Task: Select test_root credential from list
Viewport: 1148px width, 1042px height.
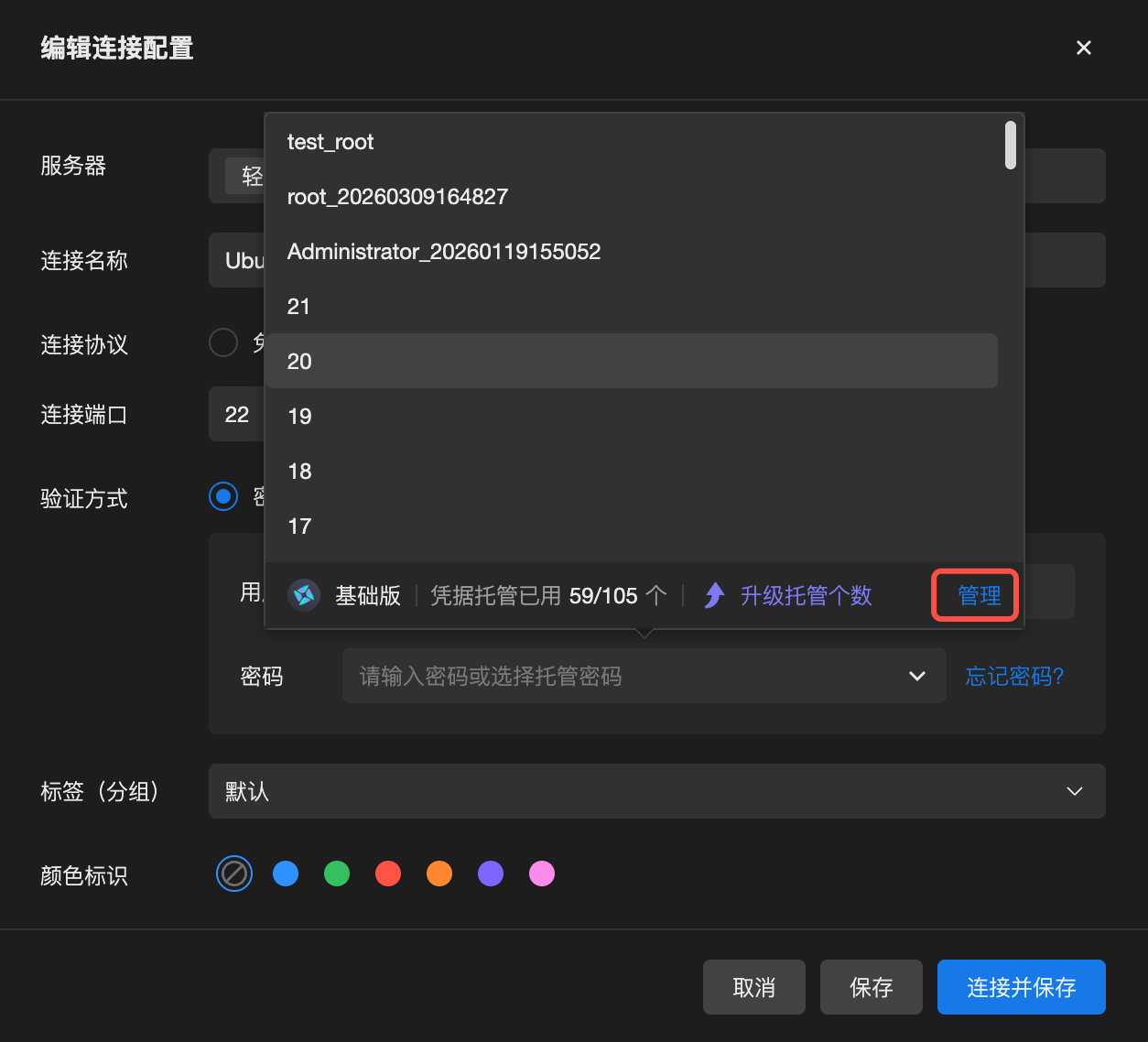Action: [x=631, y=142]
